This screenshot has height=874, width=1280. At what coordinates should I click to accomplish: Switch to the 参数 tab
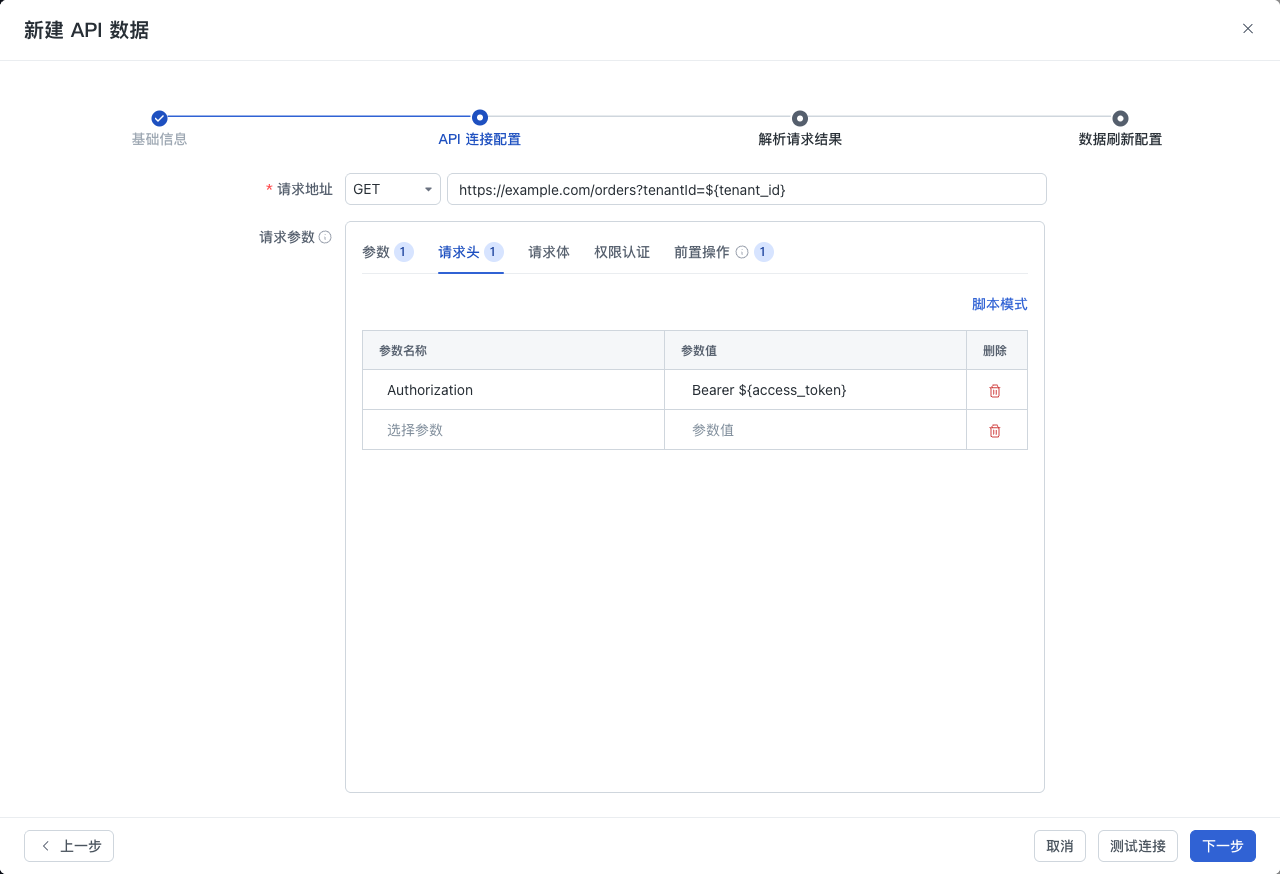[x=387, y=252]
